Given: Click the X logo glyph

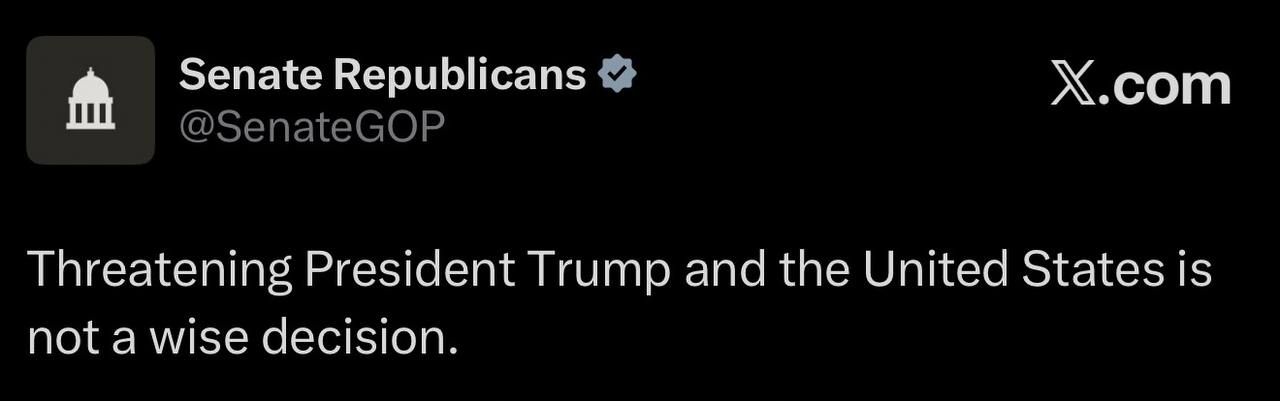Looking at the screenshot, I should [x=1074, y=83].
